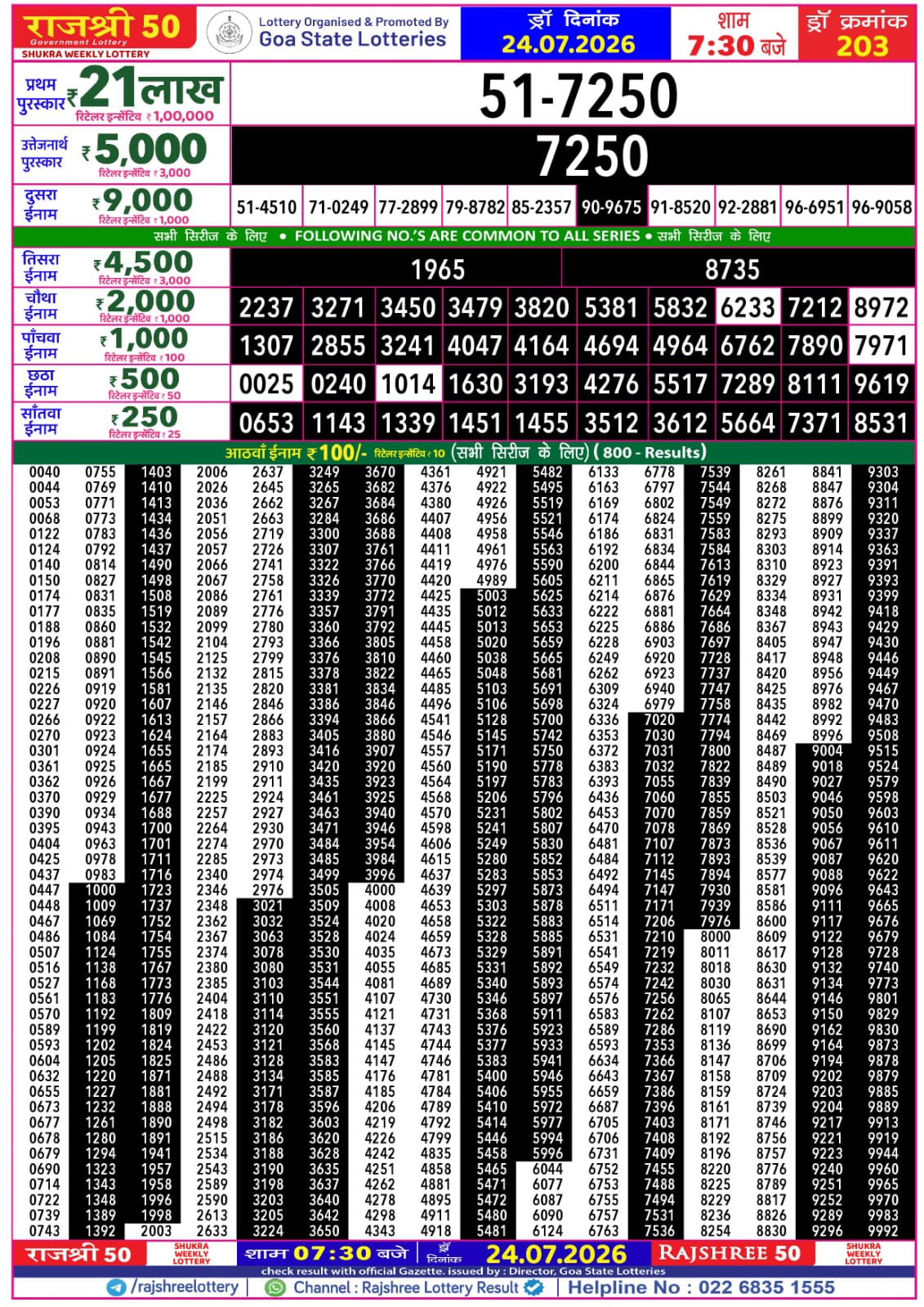Select fourth prize number 2237
Image resolution: width=924 pixels, height=1307 pixels.
(266, 307)
